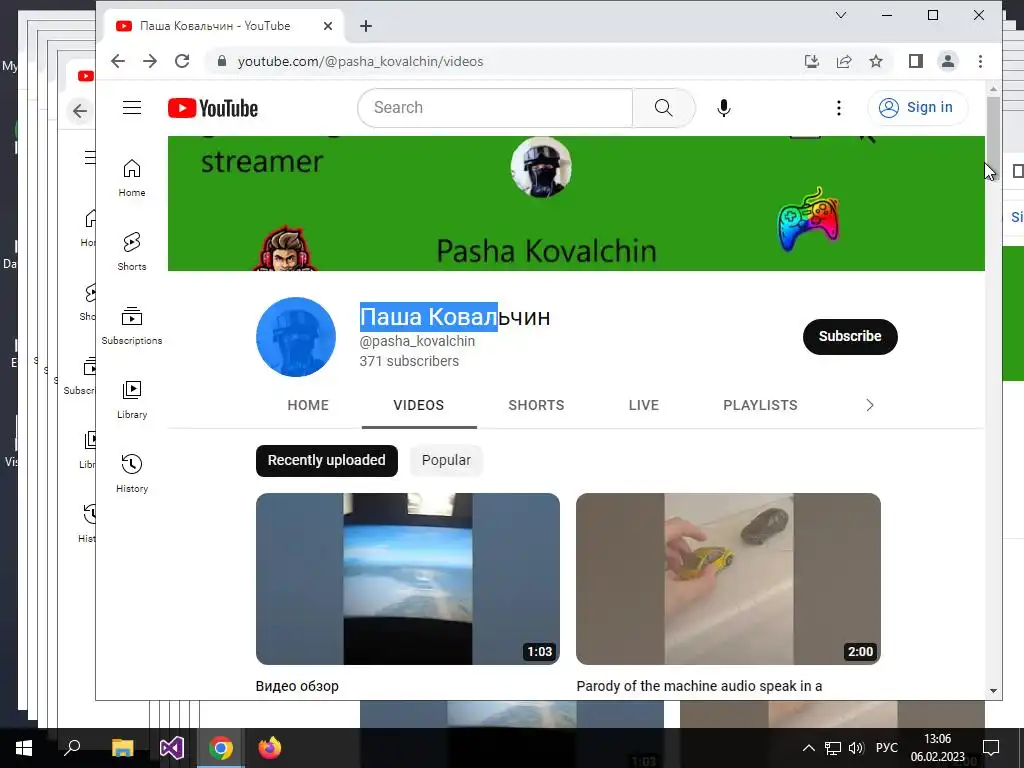Click the back arrow in the background Chrome window
Image resolution: width=1024 pixels, height=768 pixels.
(x=80, y=111)
